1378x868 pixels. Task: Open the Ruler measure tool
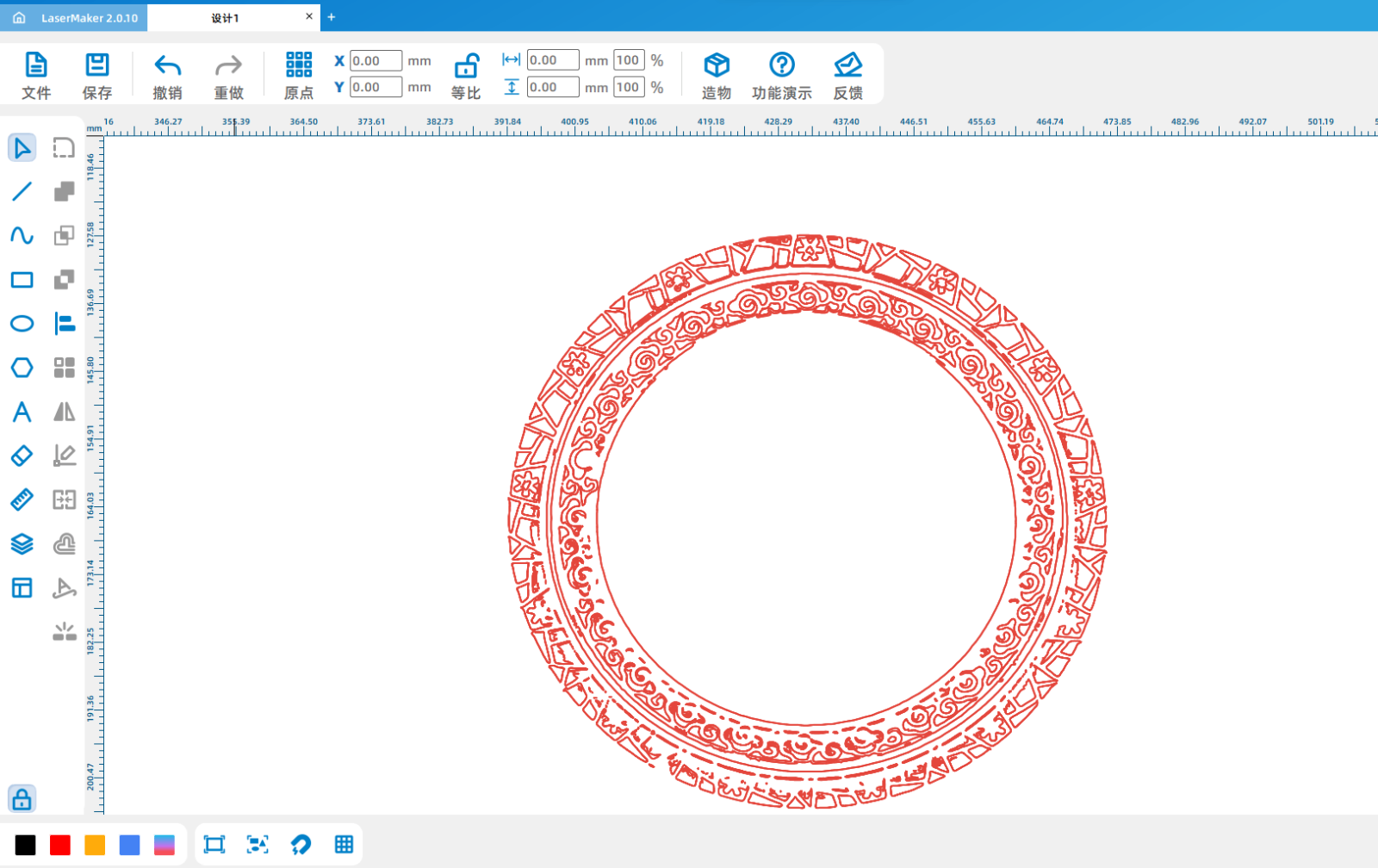(22, 499)
